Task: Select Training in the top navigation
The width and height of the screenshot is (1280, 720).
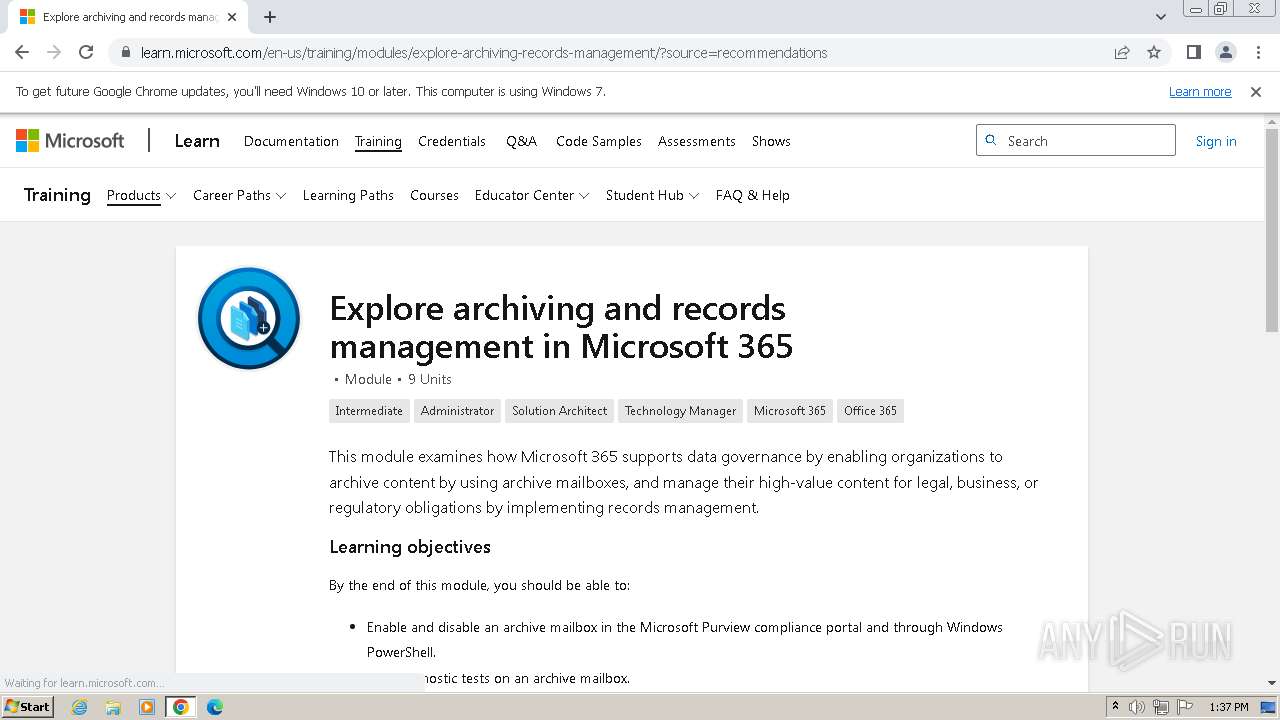Action: 378,141
